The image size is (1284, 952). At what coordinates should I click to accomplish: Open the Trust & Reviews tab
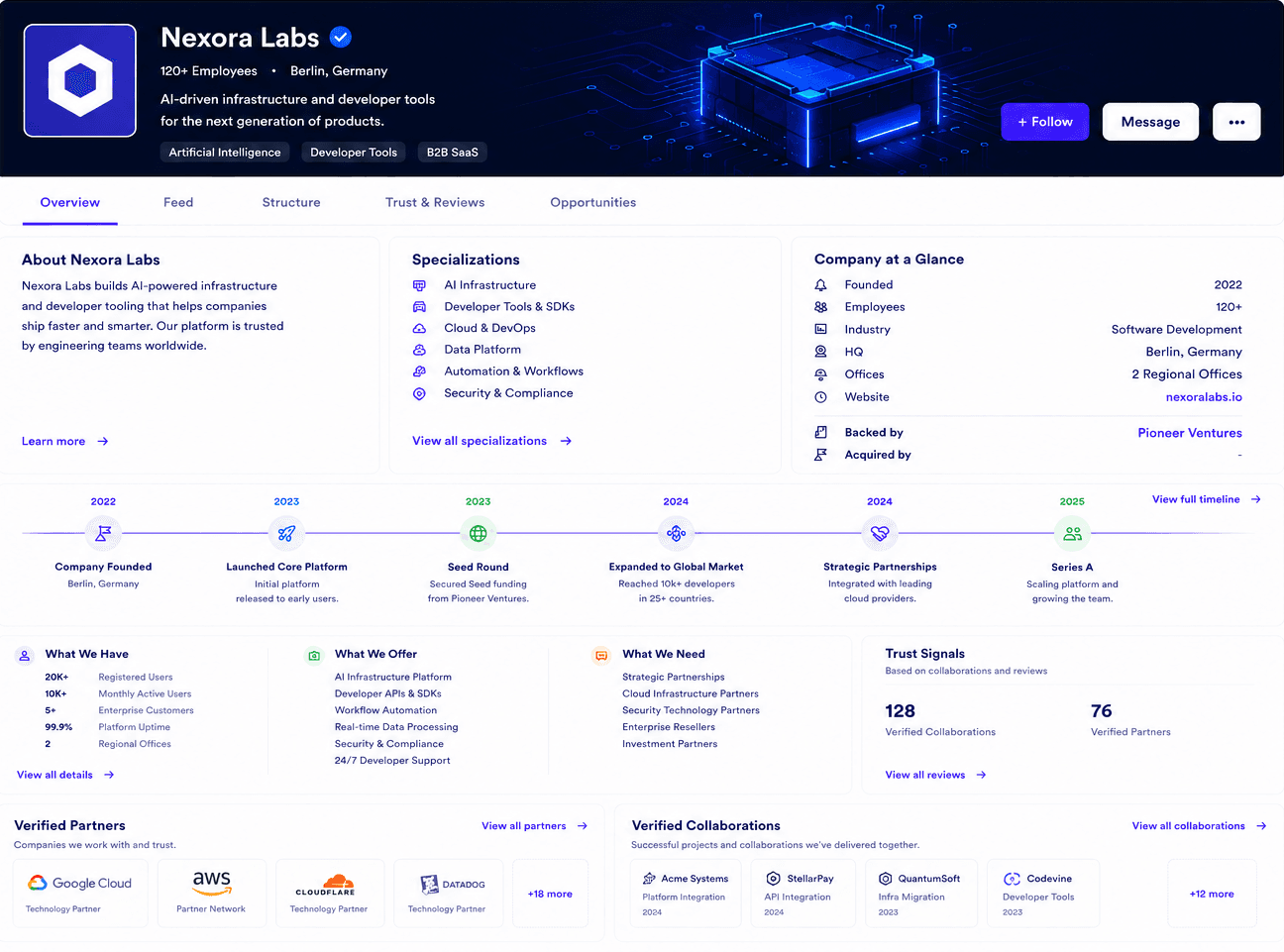coord(435,202)
